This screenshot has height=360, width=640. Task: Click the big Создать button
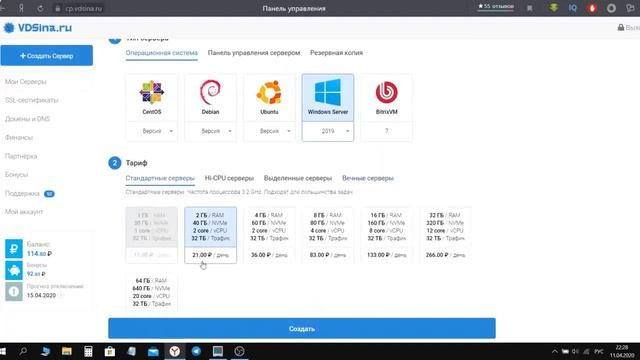coord(302,328)
